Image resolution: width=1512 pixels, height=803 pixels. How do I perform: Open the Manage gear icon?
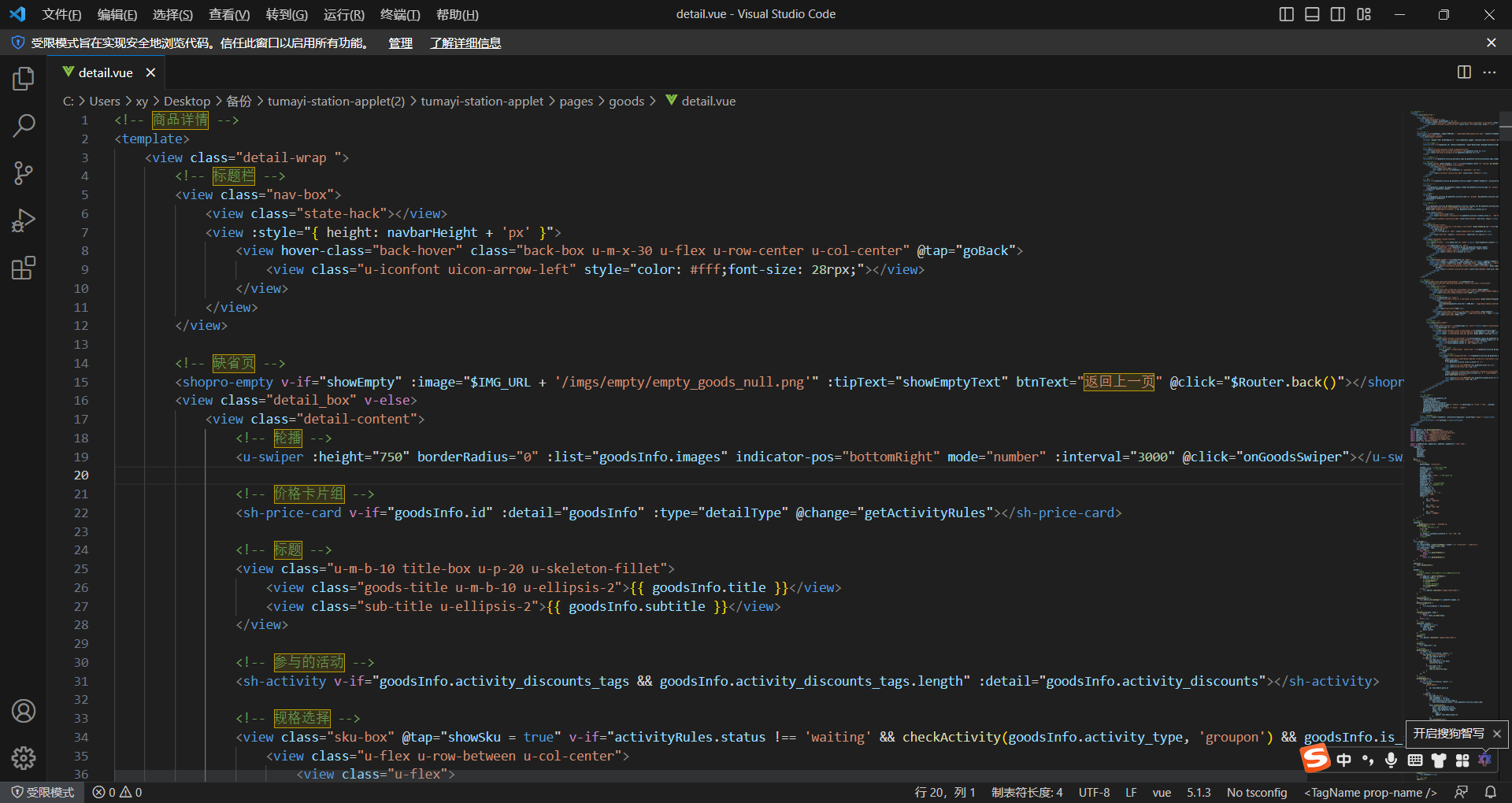pyautogui.click(x=24, y=758)
